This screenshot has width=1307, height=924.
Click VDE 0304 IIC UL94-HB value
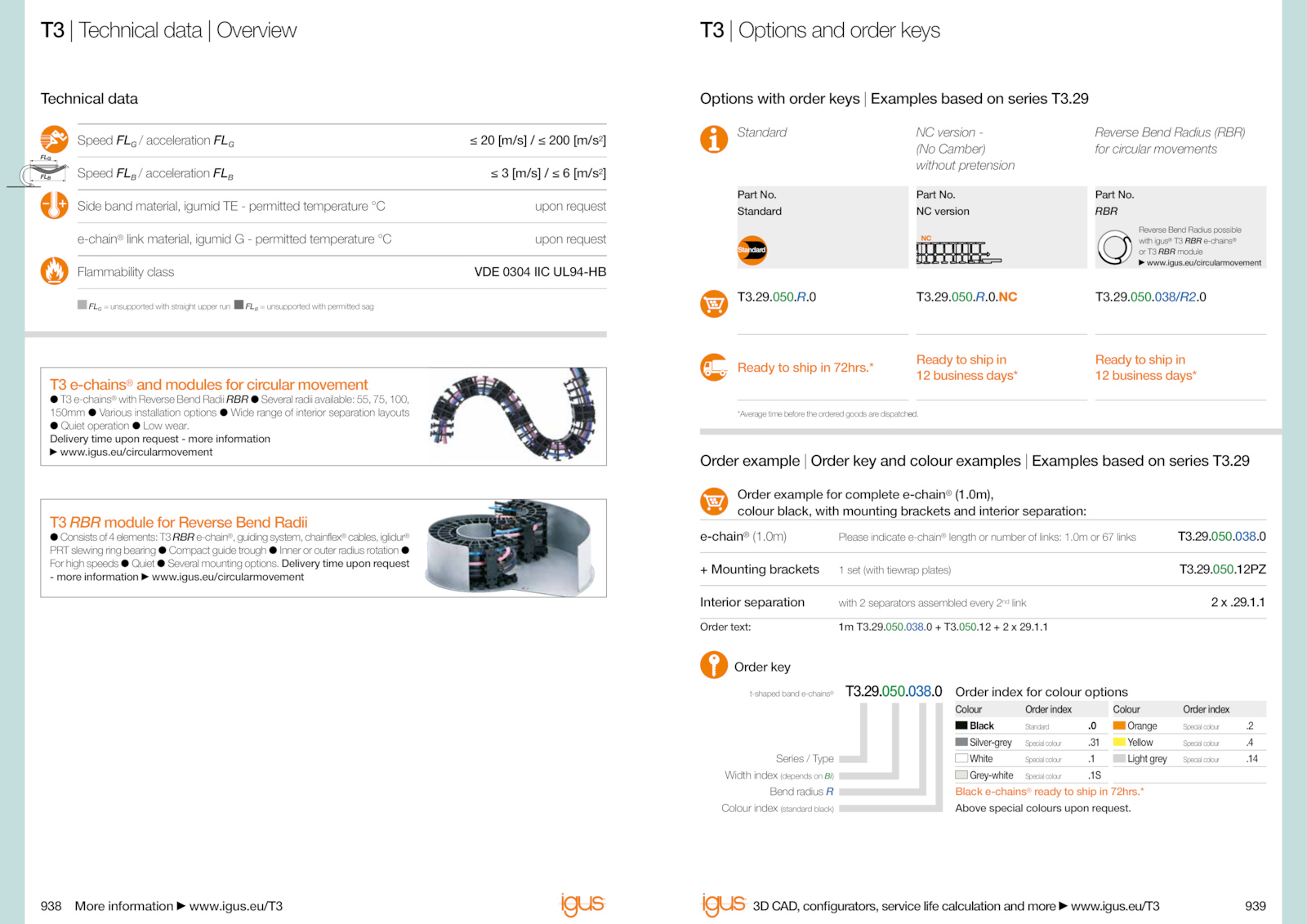point(540,272)
